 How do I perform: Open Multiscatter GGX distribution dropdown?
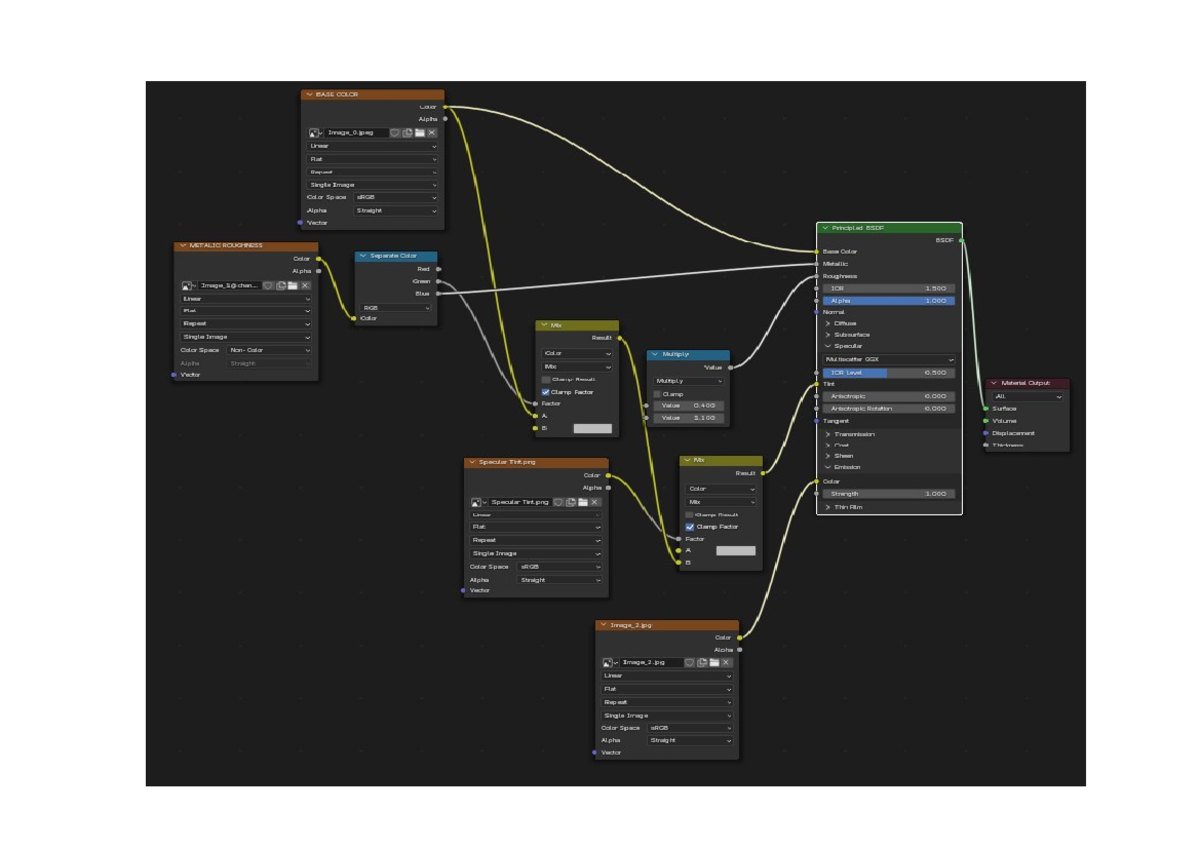pyautogui.click(x=889, y=359)
